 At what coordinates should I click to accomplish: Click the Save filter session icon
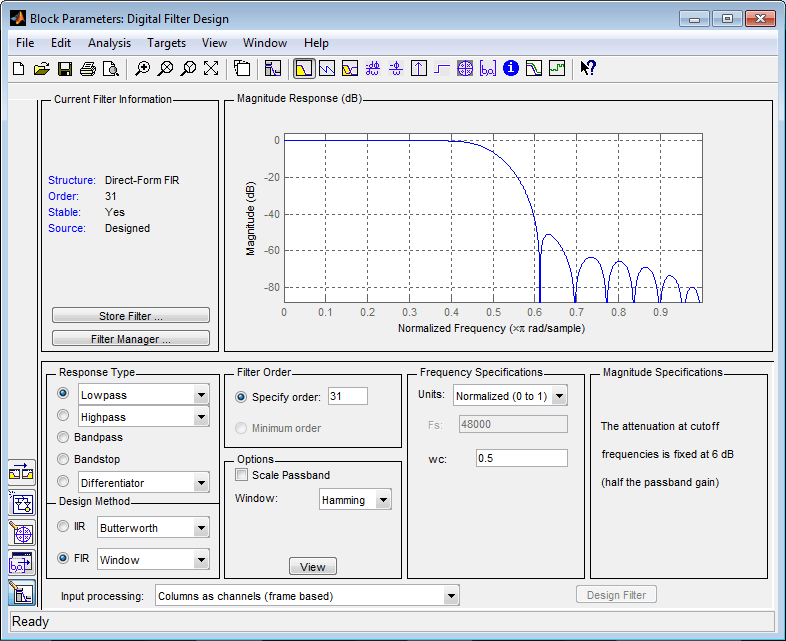click(64, 69)
